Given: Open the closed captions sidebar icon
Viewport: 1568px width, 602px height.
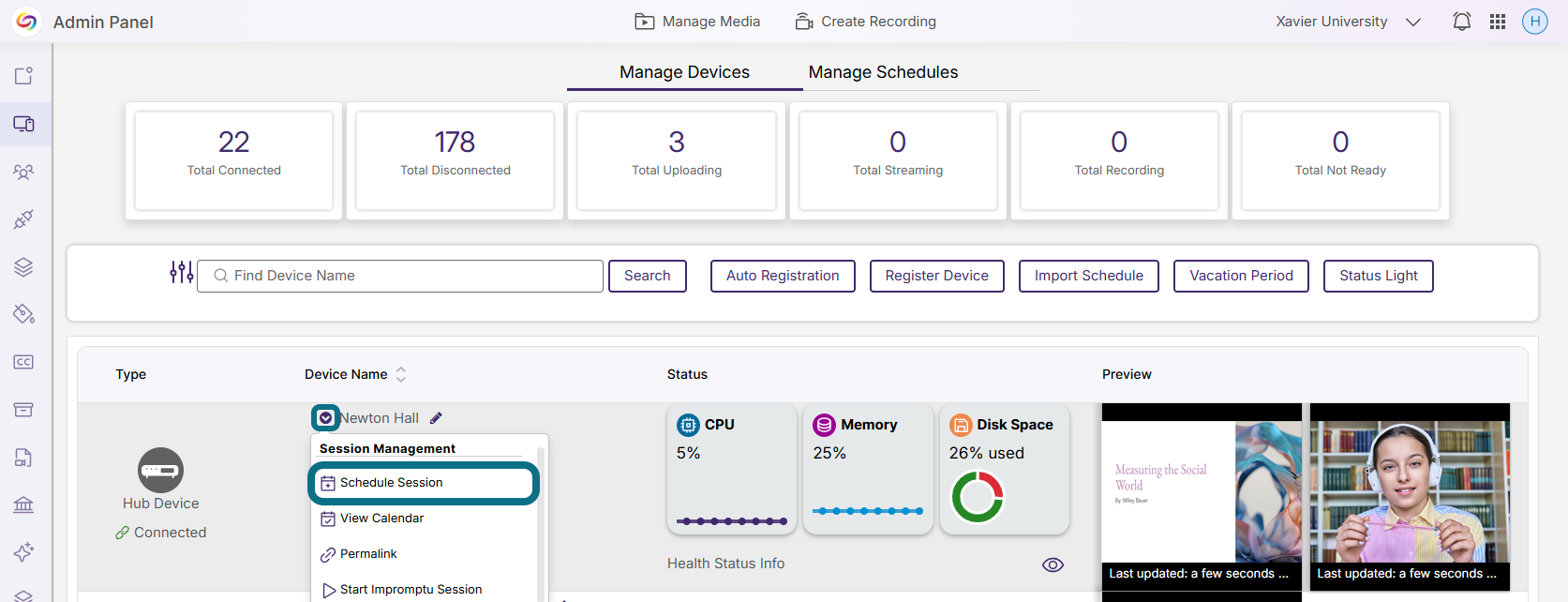Looking at the screenshot, I should pyautogui.click(x=23, y=362).
